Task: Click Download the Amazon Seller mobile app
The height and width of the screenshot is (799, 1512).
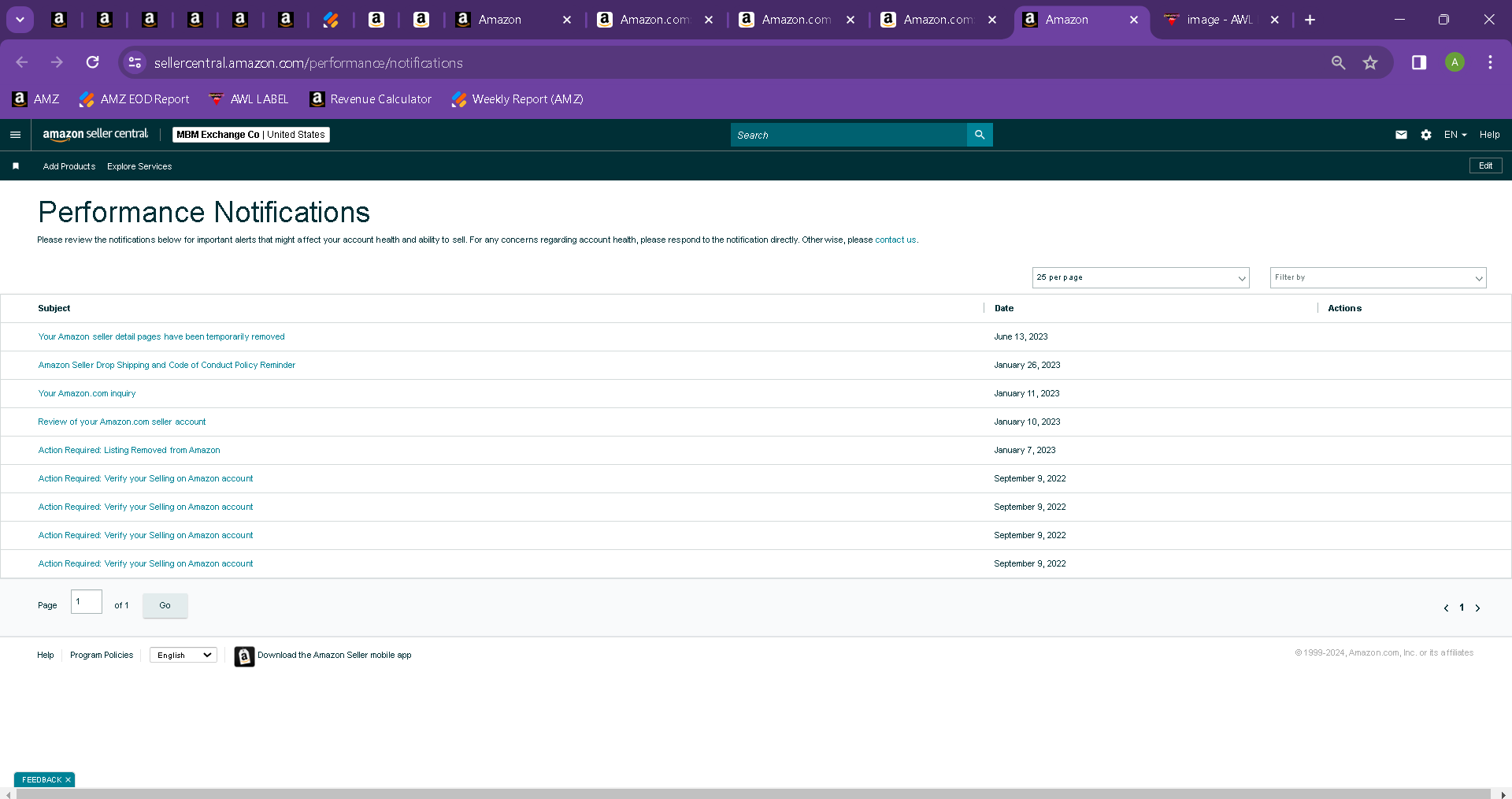Action: coord(334,655)
